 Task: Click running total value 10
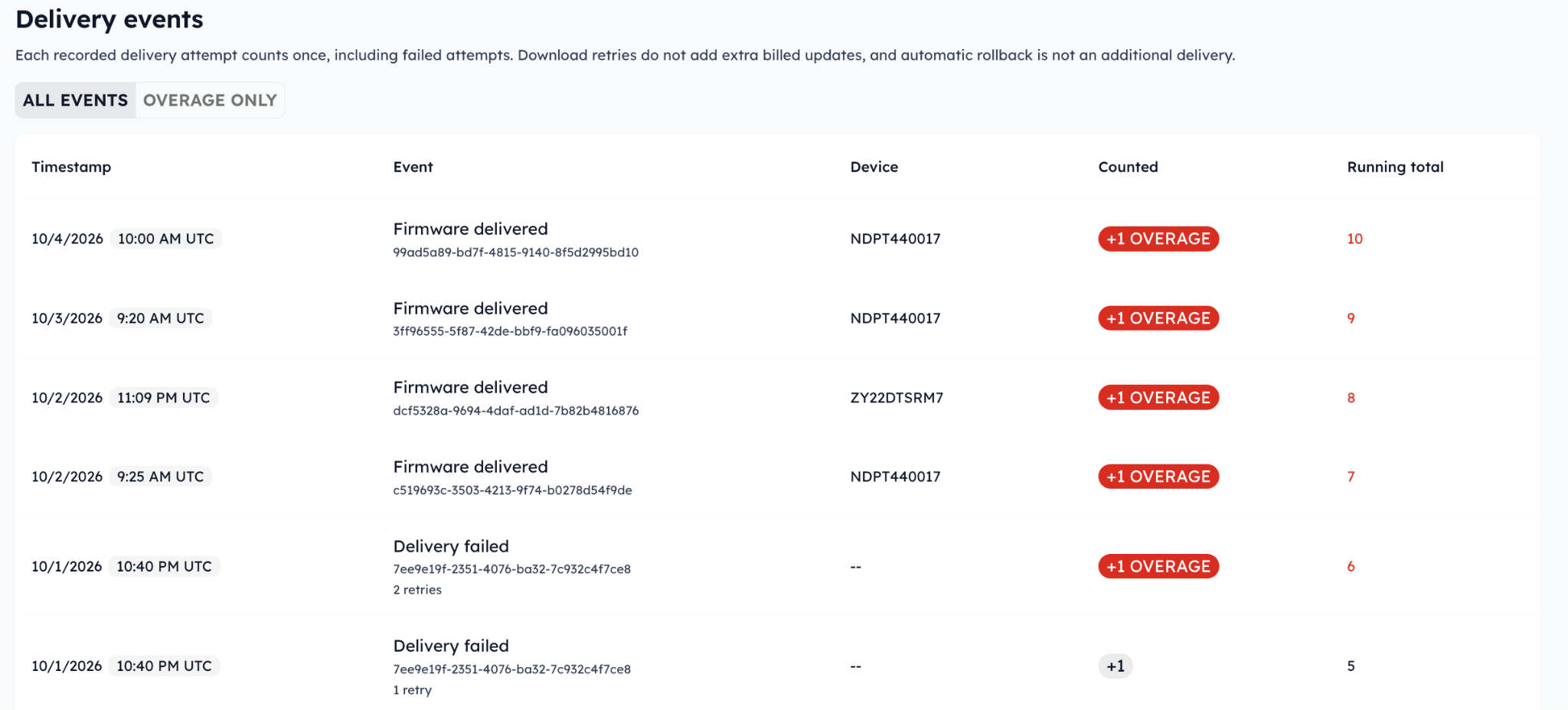1354,239
